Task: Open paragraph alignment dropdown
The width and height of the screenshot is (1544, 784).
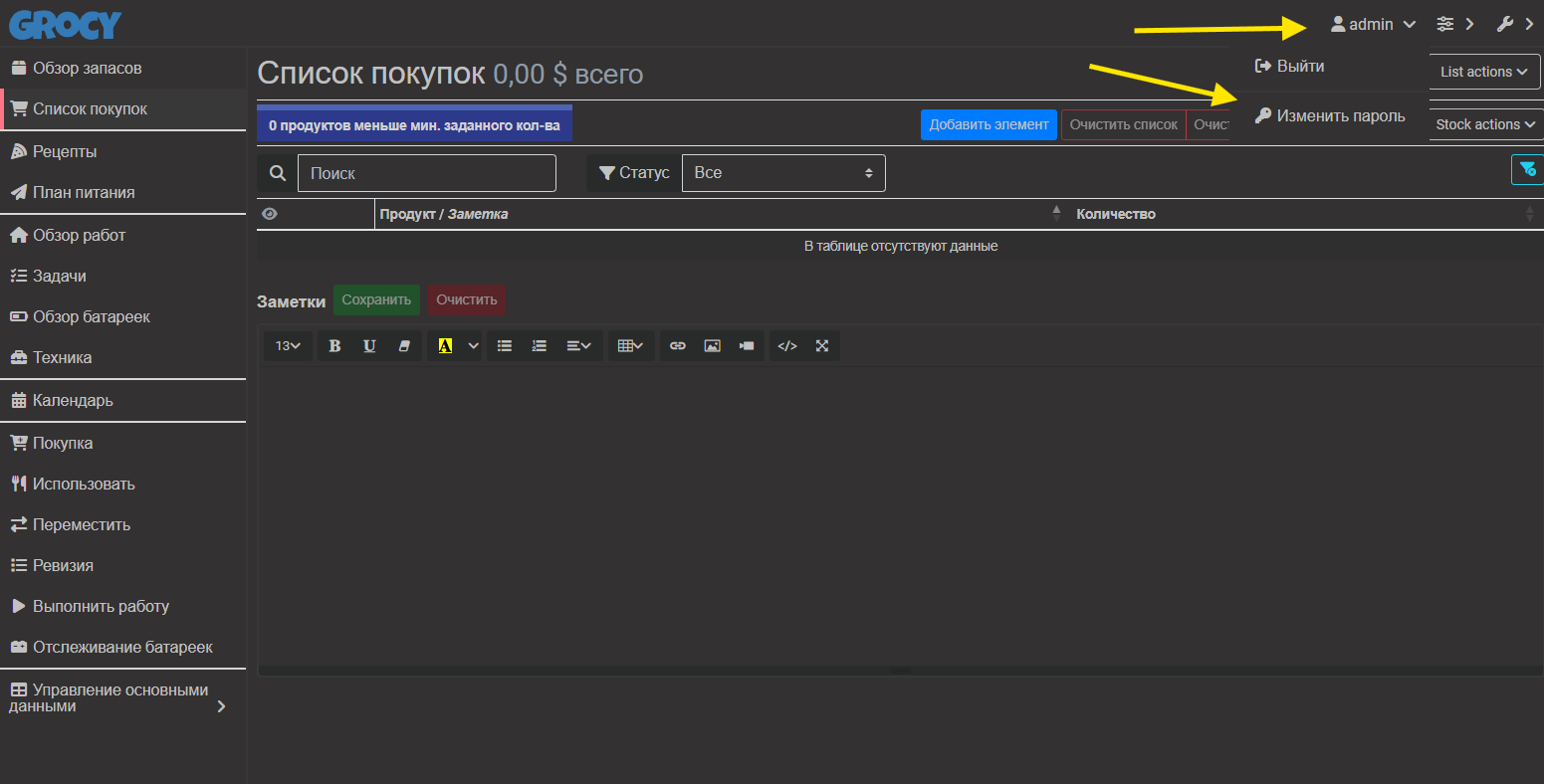Action: [x=579, y=345]
